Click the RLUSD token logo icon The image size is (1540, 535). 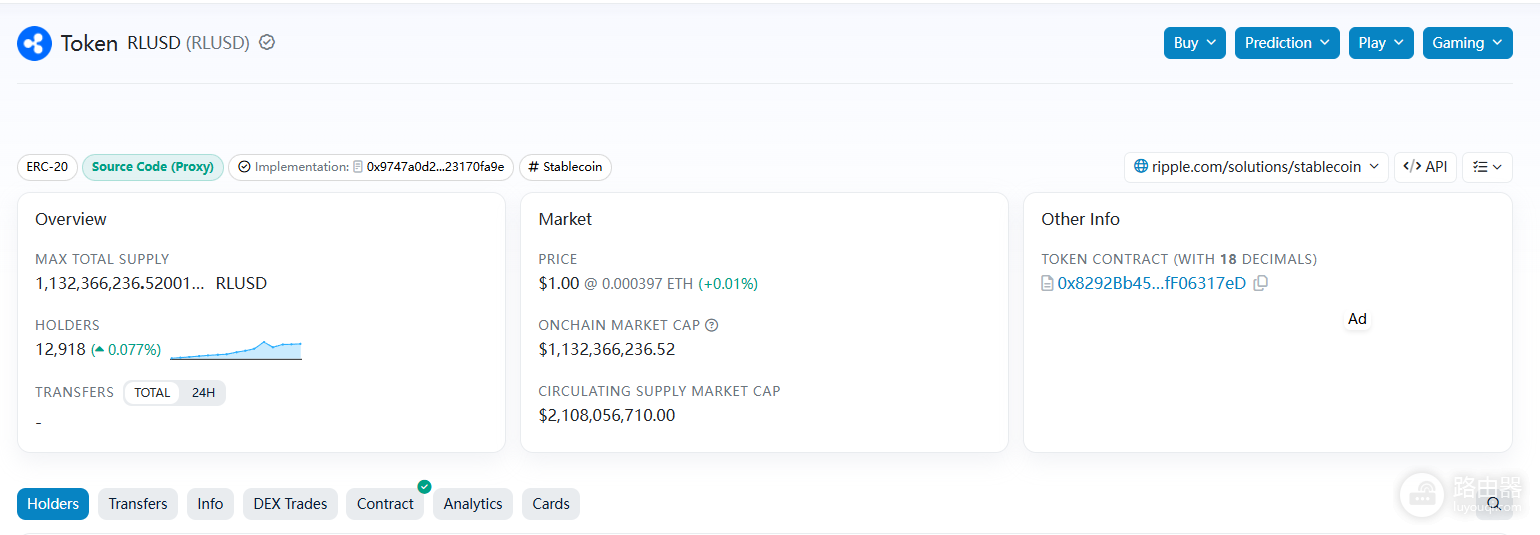click(35, 44)
